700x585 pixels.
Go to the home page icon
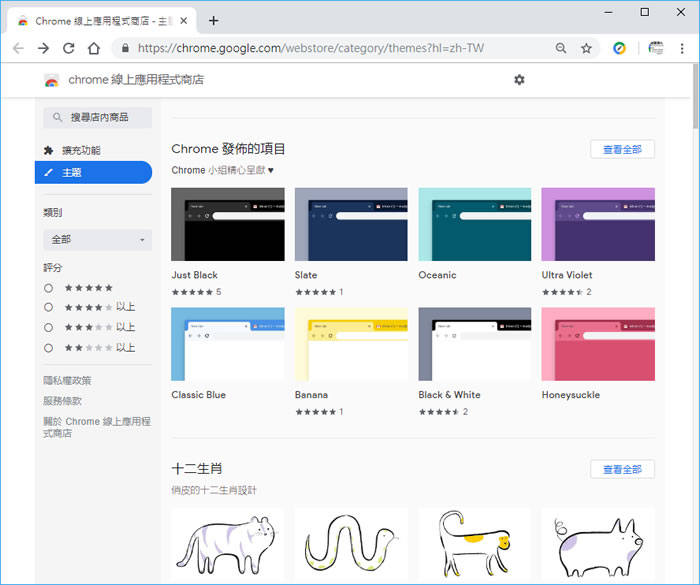(x=94, y=48)
